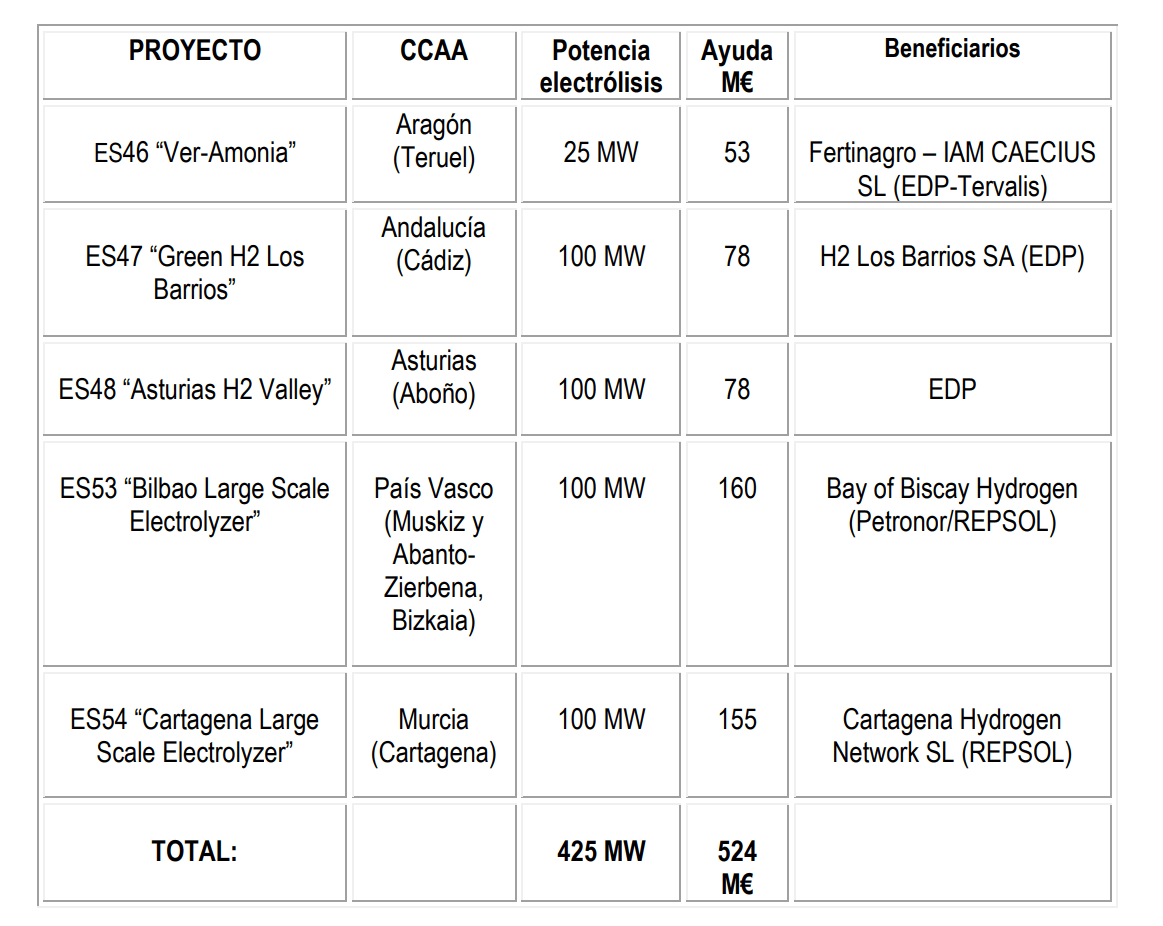Screen dimensions: 1163x926
Task: Click the Potencia electrólisis header cell
Action: tap(601, 65)
